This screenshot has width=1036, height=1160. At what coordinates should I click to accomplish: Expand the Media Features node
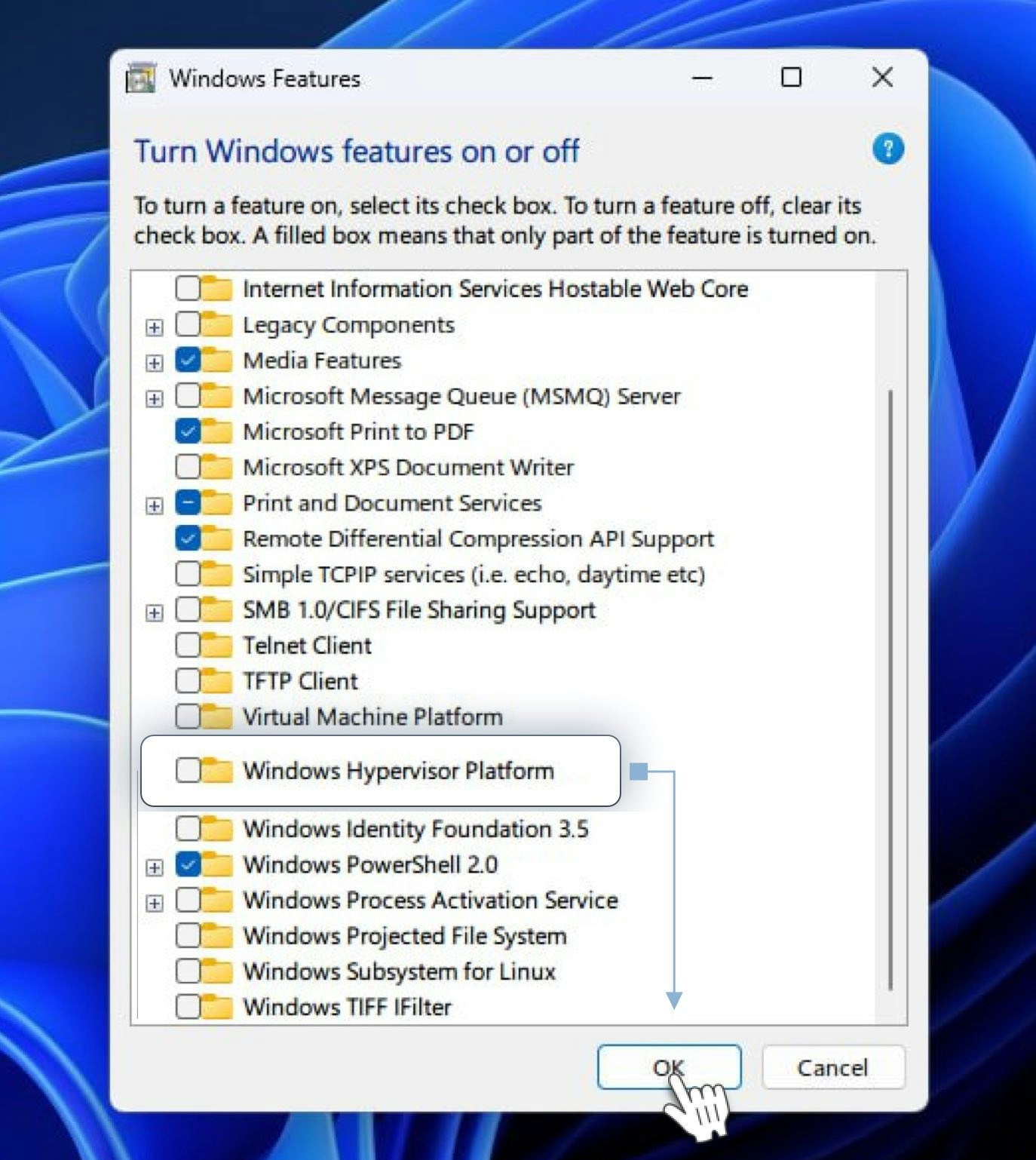[154, 363]
